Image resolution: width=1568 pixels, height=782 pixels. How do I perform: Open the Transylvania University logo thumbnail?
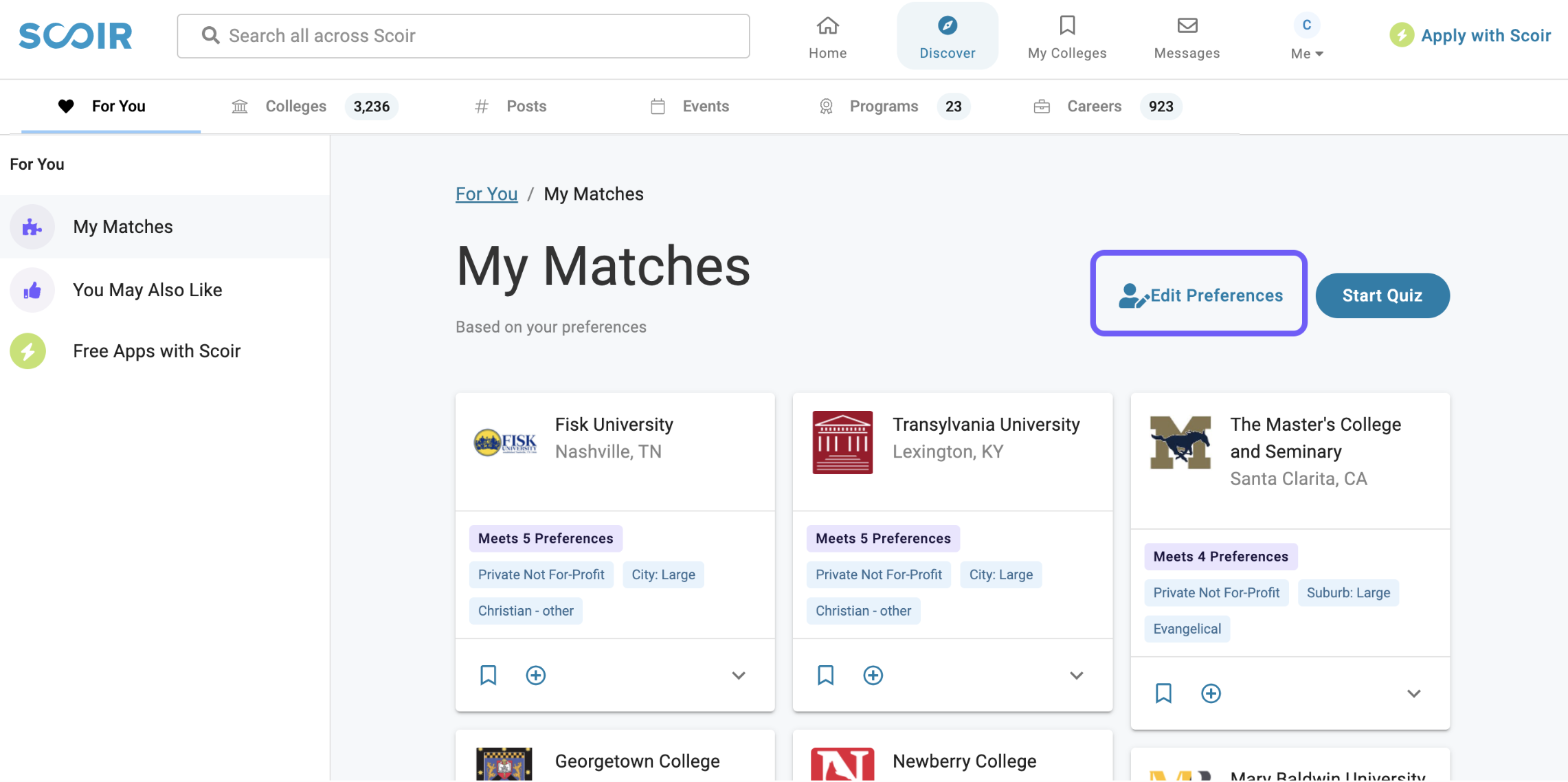point(842,443)
